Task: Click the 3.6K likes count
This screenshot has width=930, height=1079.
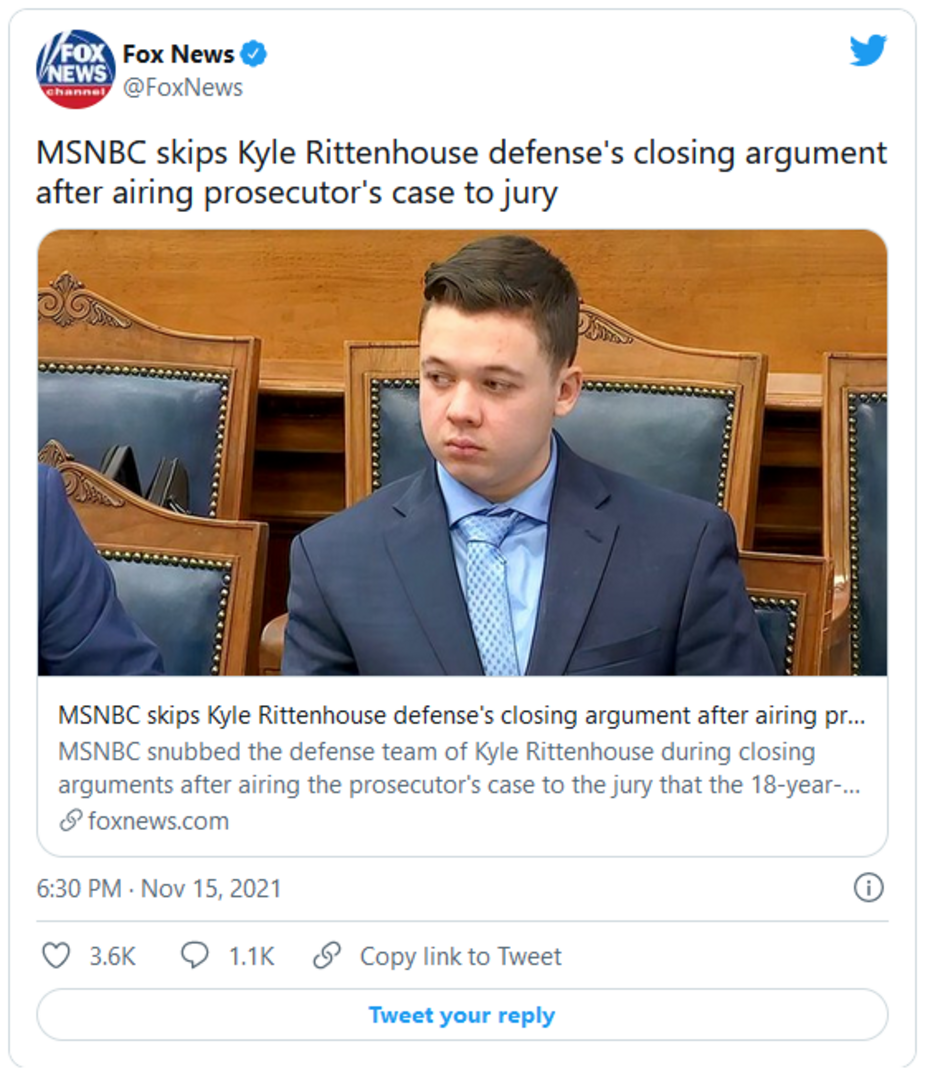Action: point(112,956)
